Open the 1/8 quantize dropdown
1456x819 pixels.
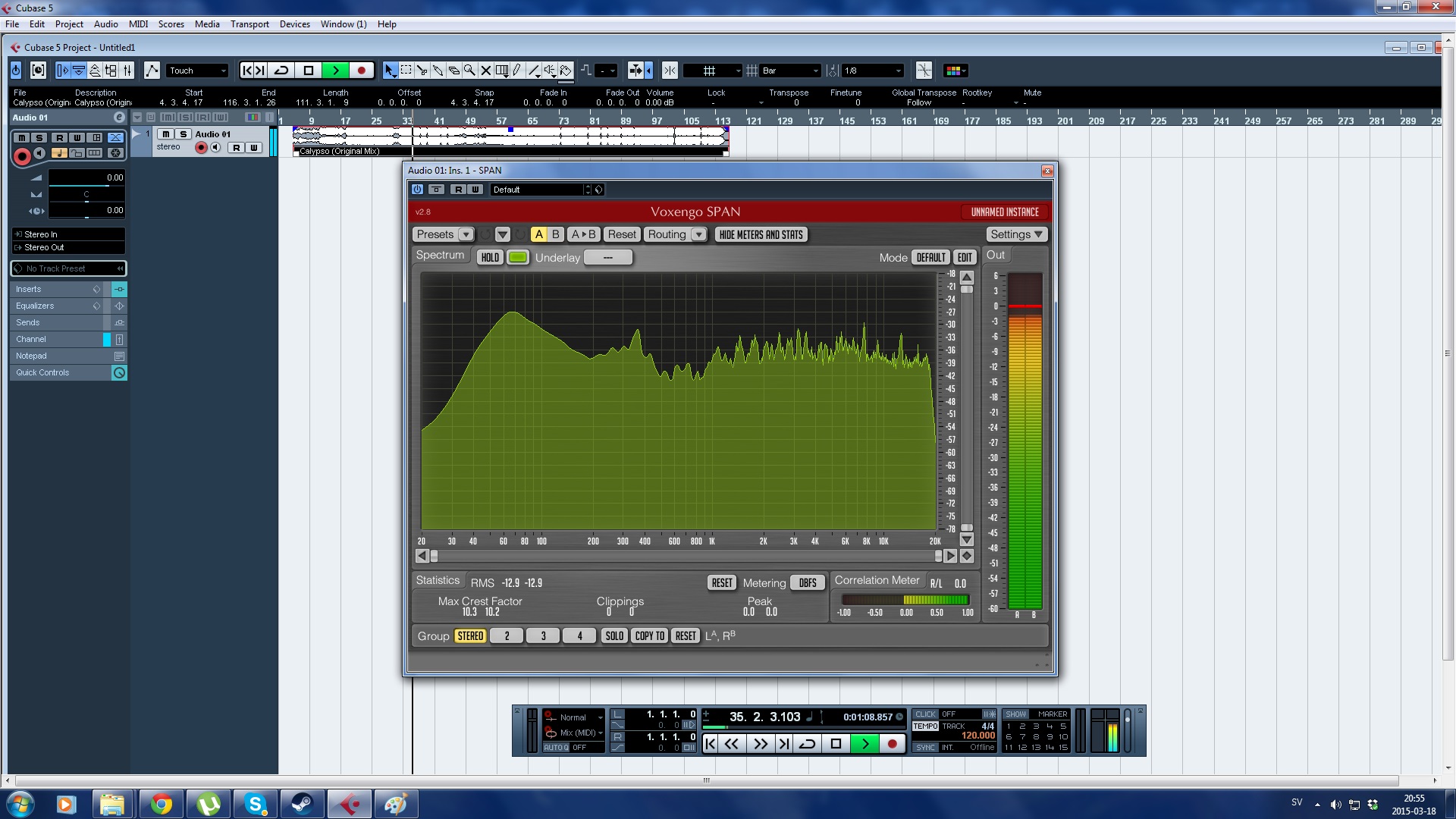click(873, 71)
